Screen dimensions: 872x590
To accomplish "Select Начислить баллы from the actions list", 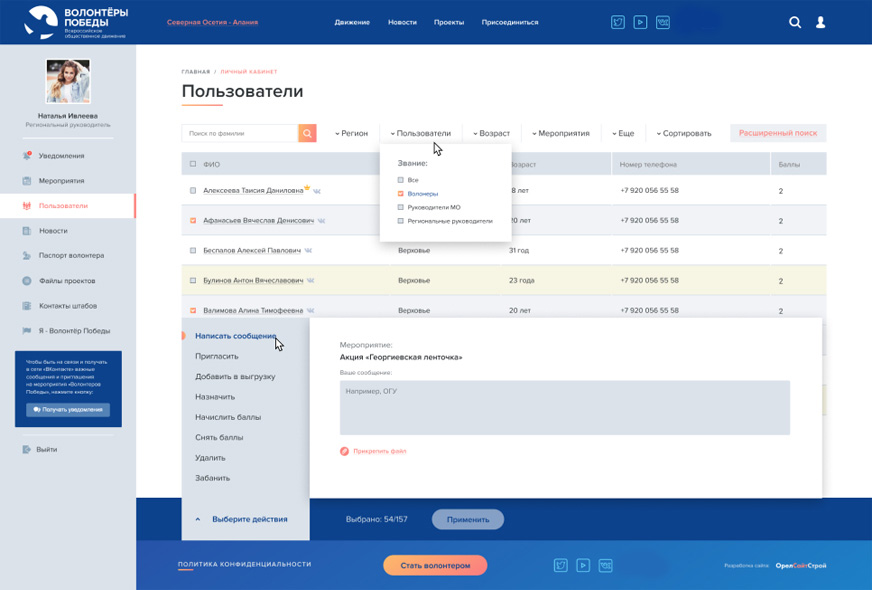I will click(228, 417).
